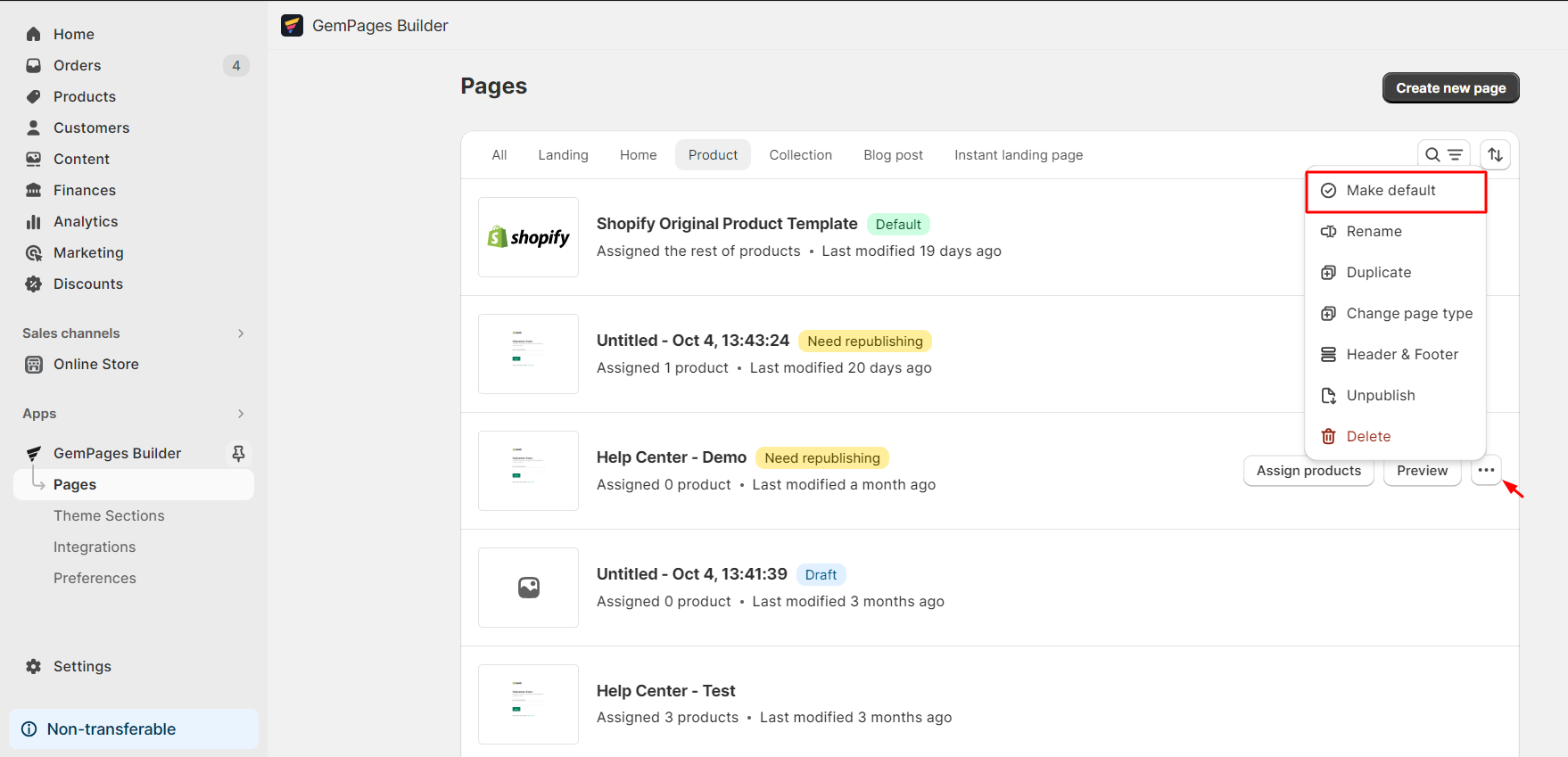Switch to the Collection tab
Image resolution: width=1568 pixels, height=757 pixels.
(x=800, y=155)
